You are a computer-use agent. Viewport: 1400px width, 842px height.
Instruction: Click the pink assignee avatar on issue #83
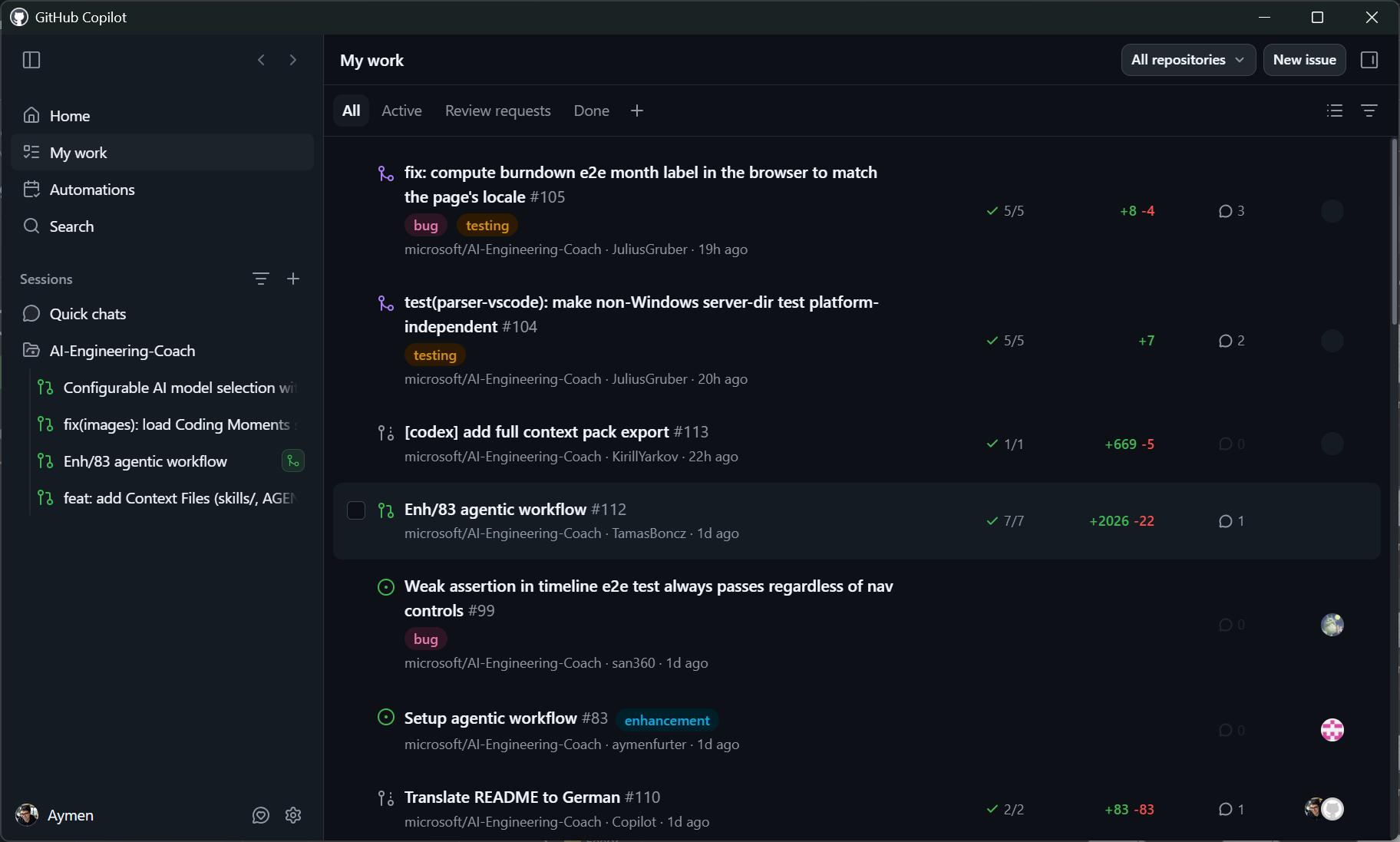click(x=1332, y=730)
